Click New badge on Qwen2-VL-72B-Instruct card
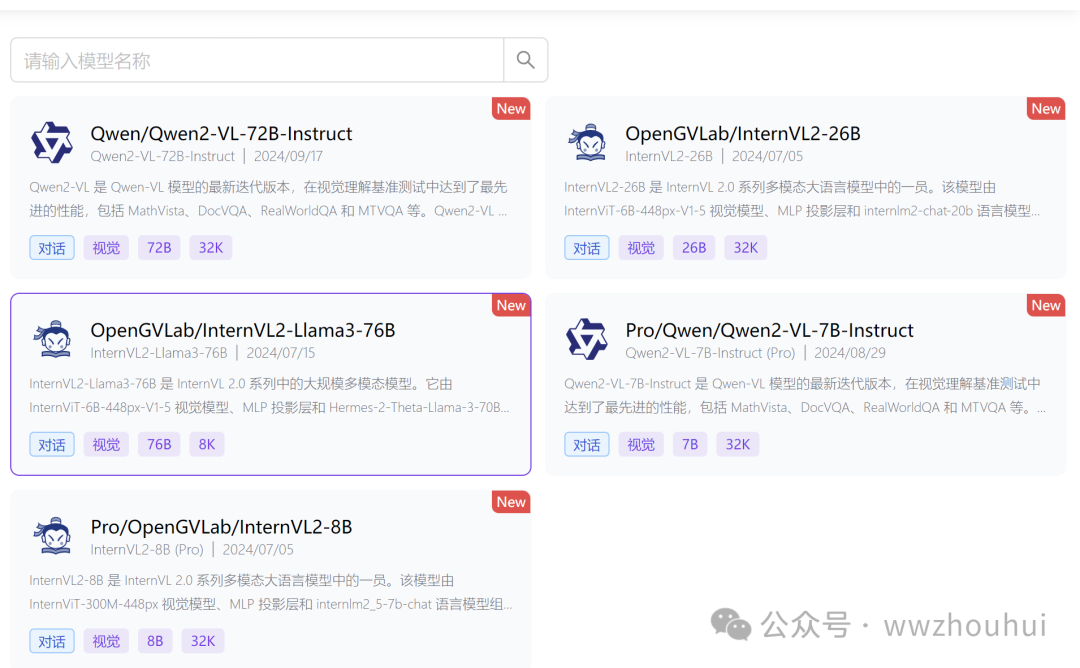 click(x=511, y=108)
